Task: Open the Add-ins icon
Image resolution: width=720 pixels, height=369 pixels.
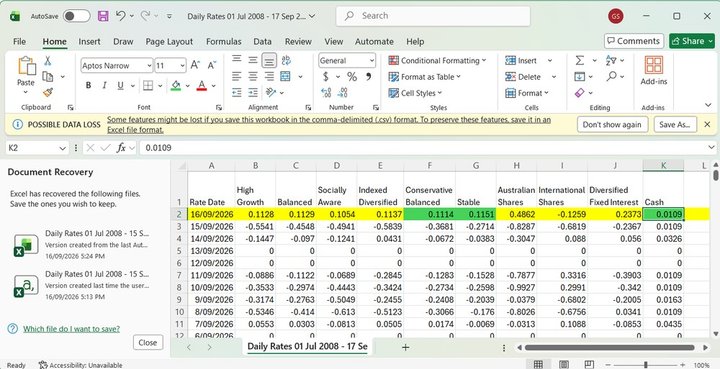Action: [653, 65]
